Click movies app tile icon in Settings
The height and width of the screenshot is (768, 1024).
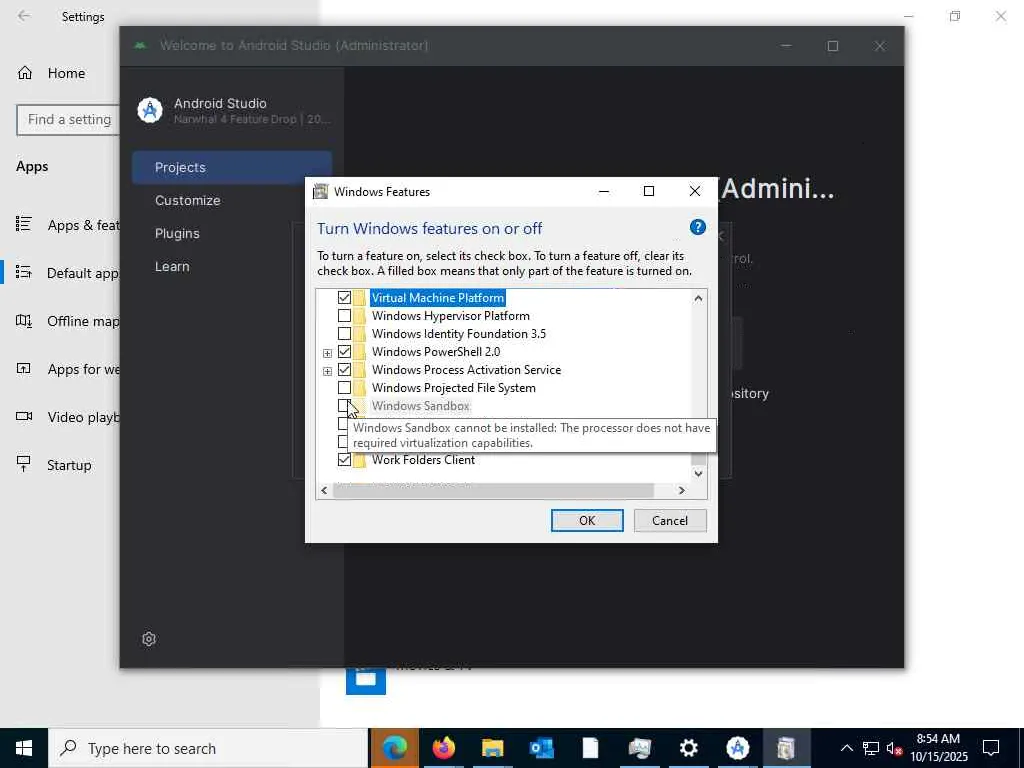366,680
